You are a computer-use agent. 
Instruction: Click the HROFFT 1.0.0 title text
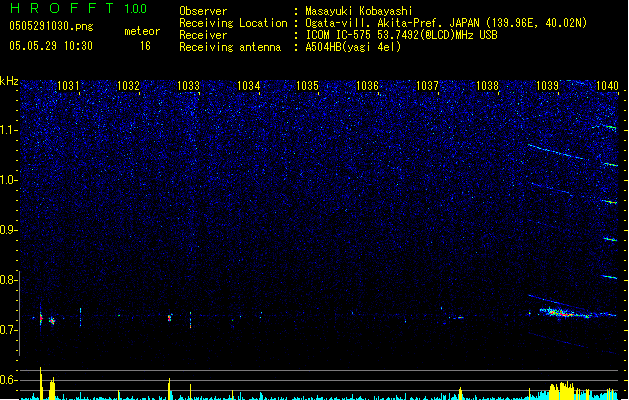(78, 8)
